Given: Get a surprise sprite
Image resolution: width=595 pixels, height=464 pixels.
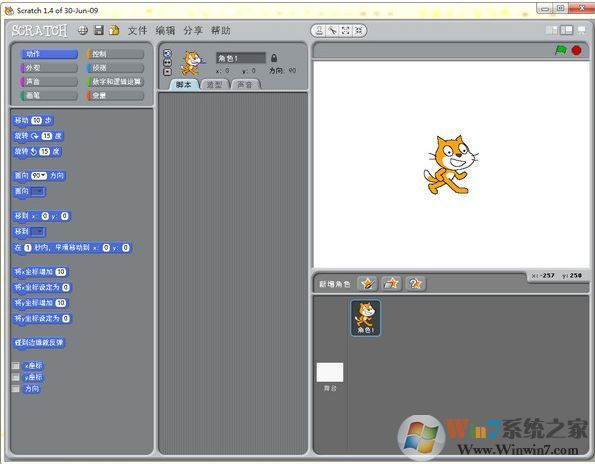Looking at the screenshot, I should click(x=415, y=283).
